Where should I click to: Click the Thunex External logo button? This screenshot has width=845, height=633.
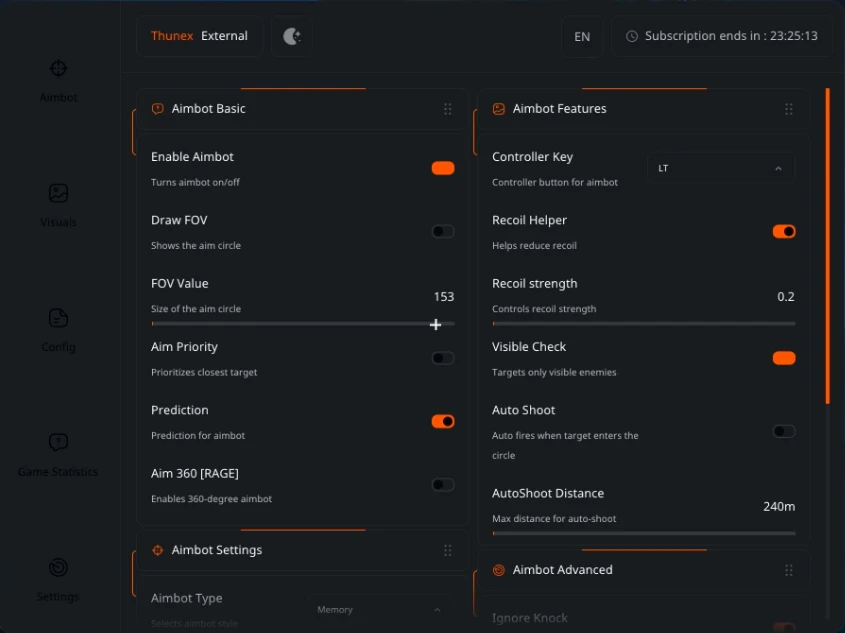(x=199, y=36)
